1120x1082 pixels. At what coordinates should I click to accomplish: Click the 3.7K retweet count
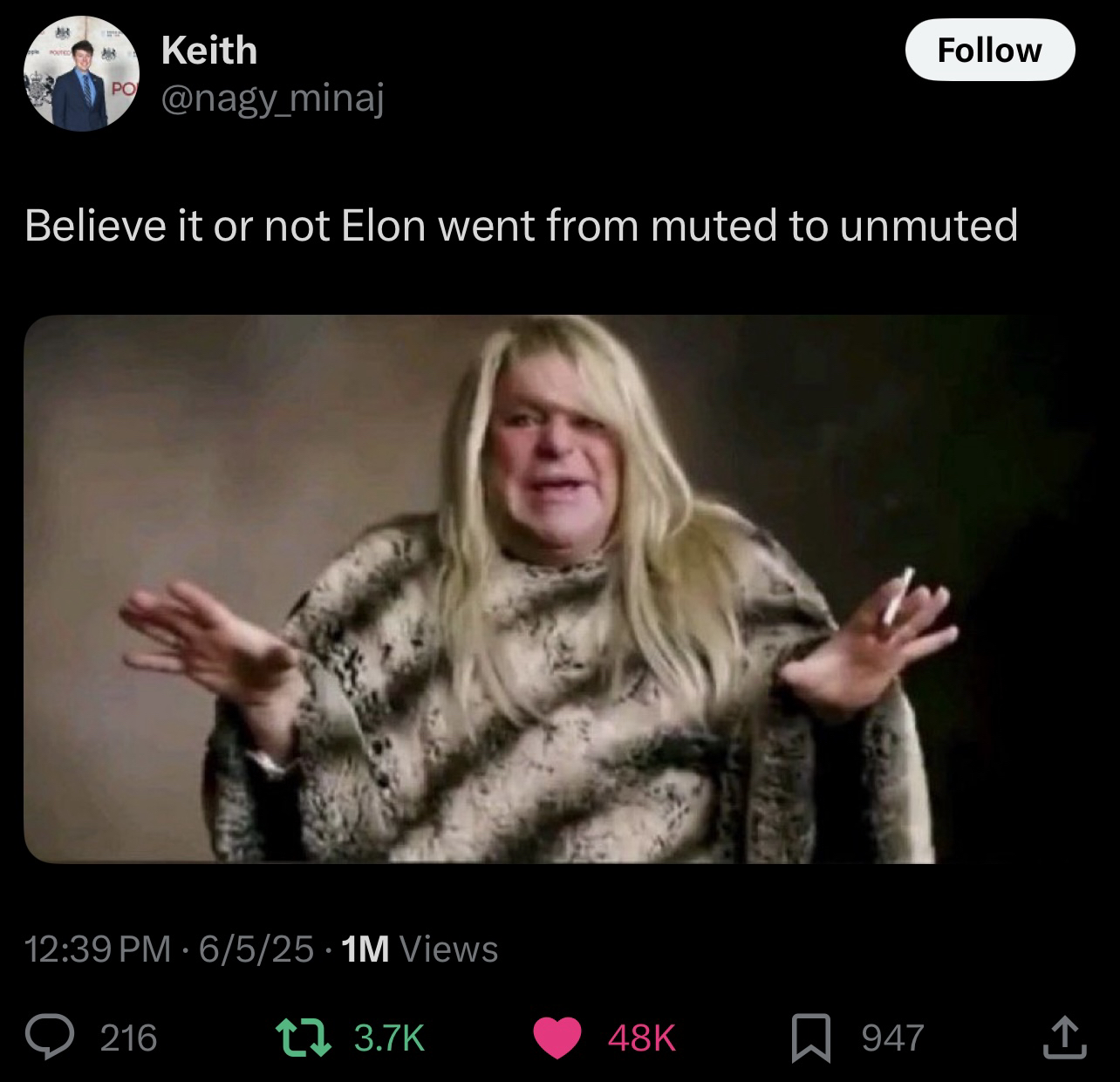[x=390, y=1038]
